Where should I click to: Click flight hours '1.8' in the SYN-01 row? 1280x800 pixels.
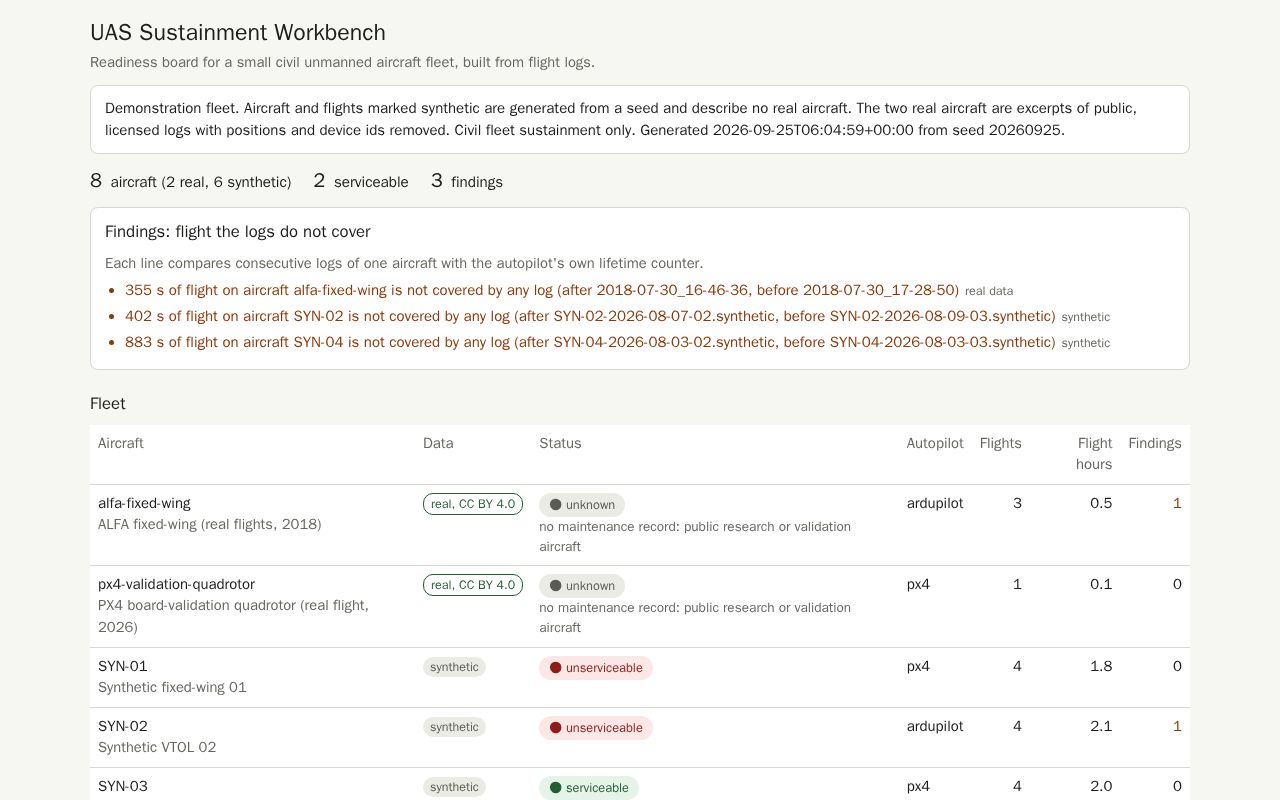(1101, 666)
